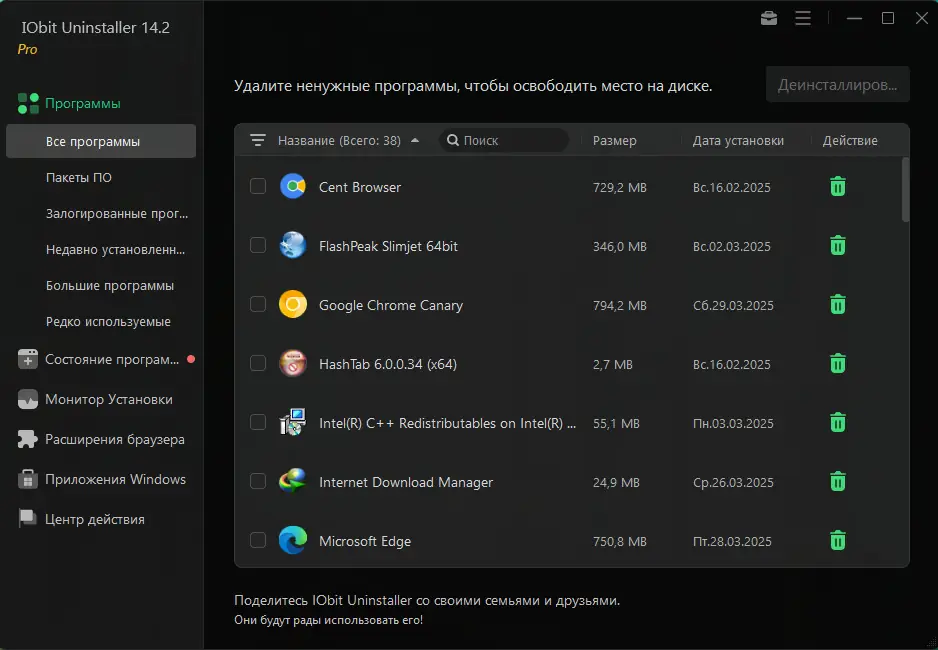
Task: Click into the Поиск search field
Action: point(510,141)
